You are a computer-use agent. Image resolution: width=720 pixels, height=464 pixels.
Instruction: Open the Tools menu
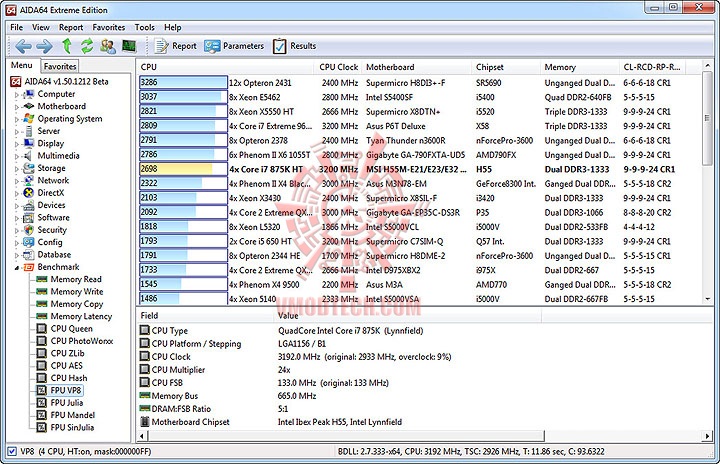coord(145,27)
